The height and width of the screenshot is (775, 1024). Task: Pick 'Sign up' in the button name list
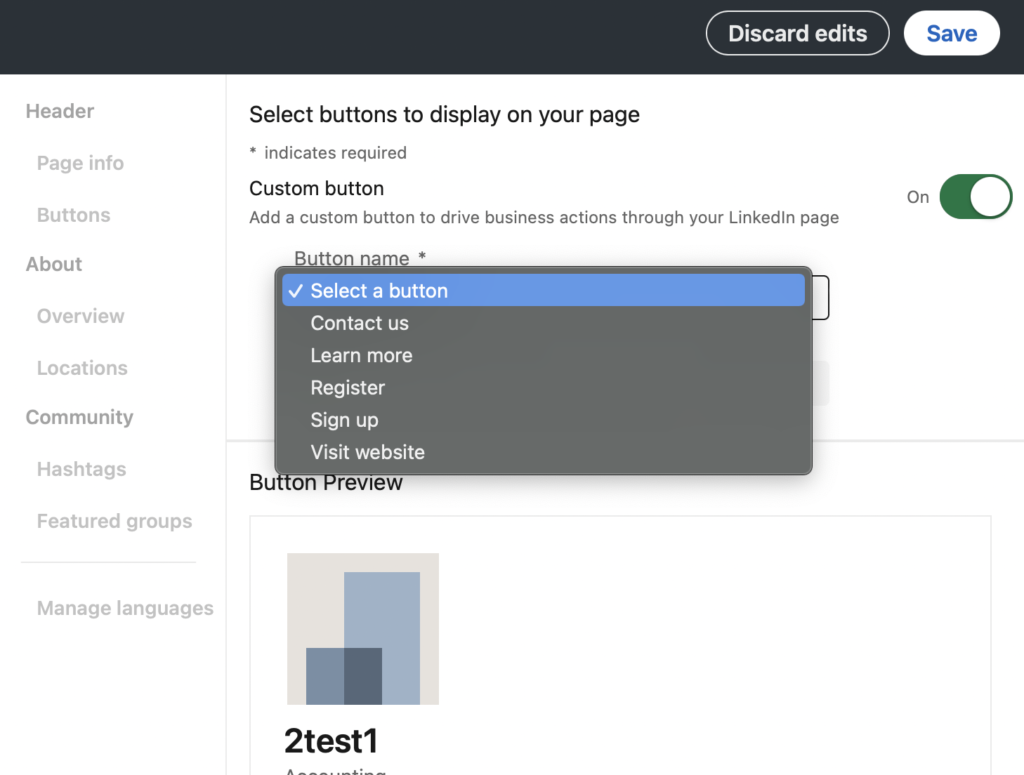point(344,420)
